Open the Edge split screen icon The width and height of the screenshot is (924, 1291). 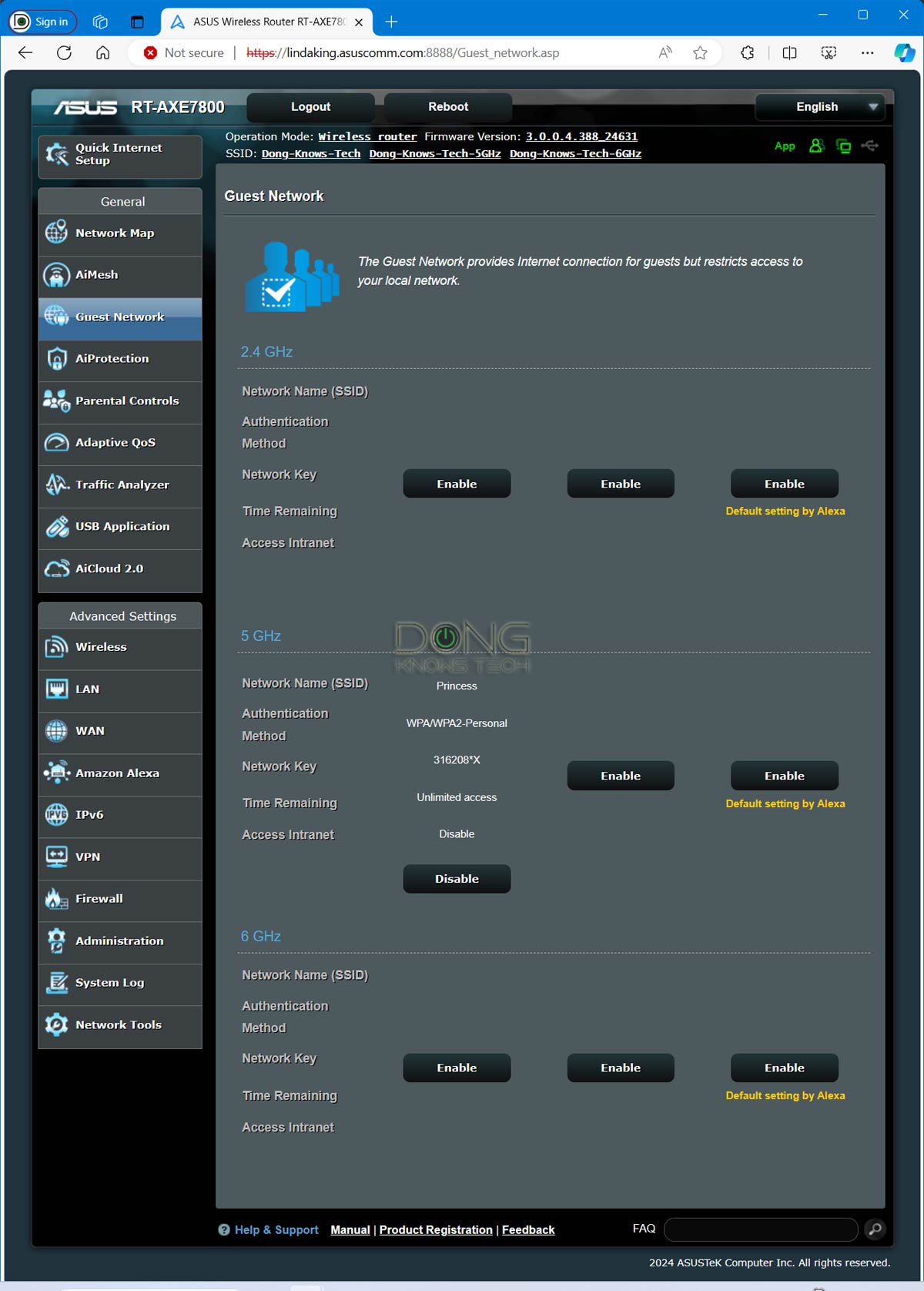(x=789, y=52)
